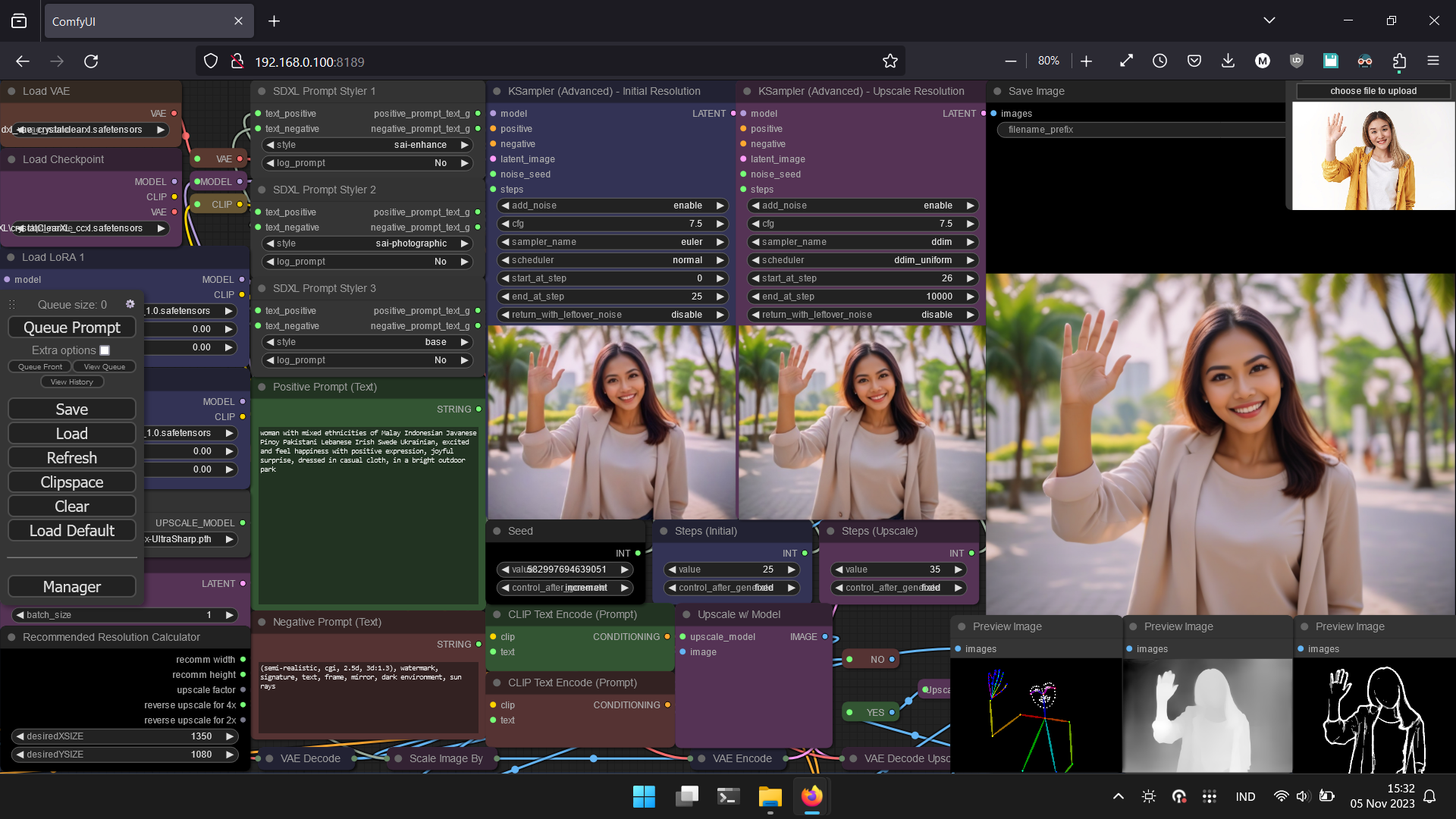This screenshot has height=819, width=1456.
Task: Adjust desiredXSIZE 1350 value
Action: [125, 736]
